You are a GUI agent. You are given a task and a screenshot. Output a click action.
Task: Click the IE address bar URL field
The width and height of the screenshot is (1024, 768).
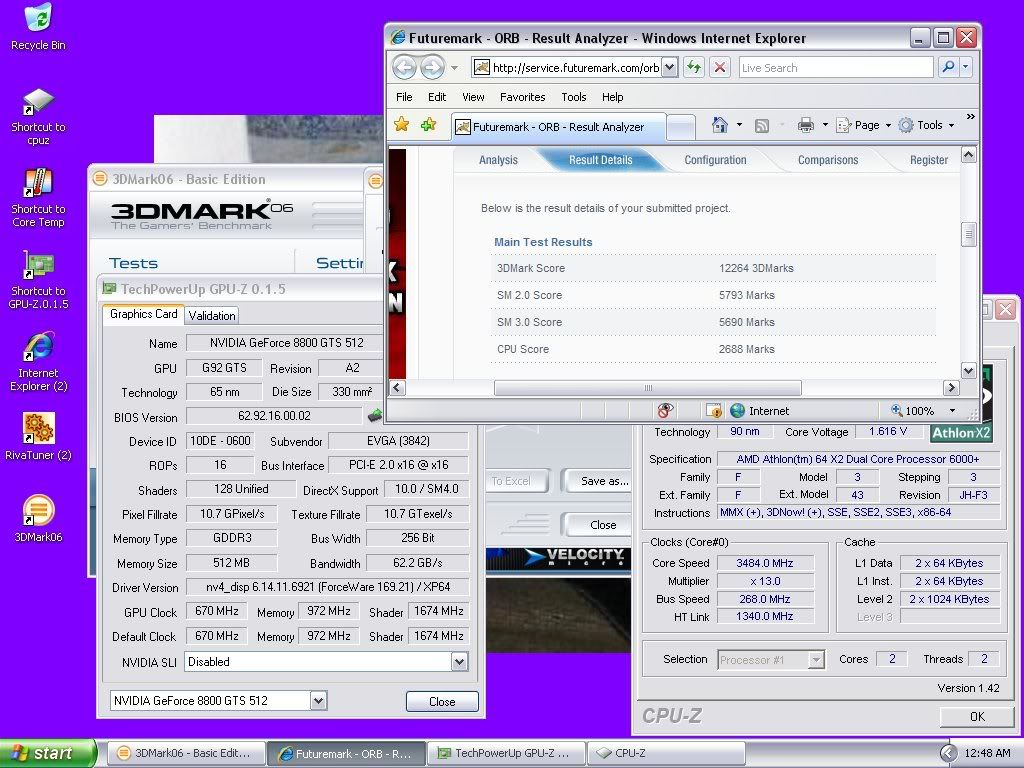click(567, 67)
